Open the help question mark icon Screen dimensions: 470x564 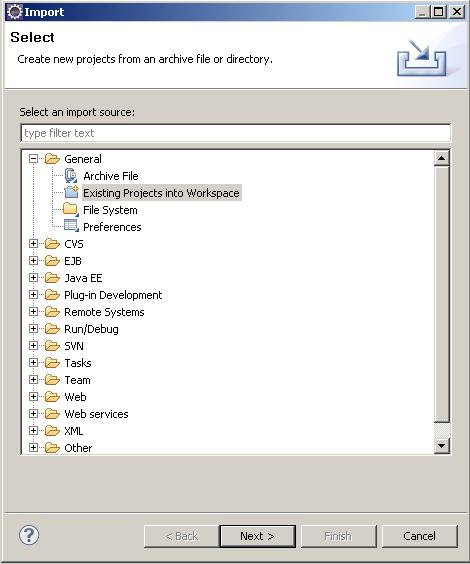pyautogui.click(x=29, y=535)
